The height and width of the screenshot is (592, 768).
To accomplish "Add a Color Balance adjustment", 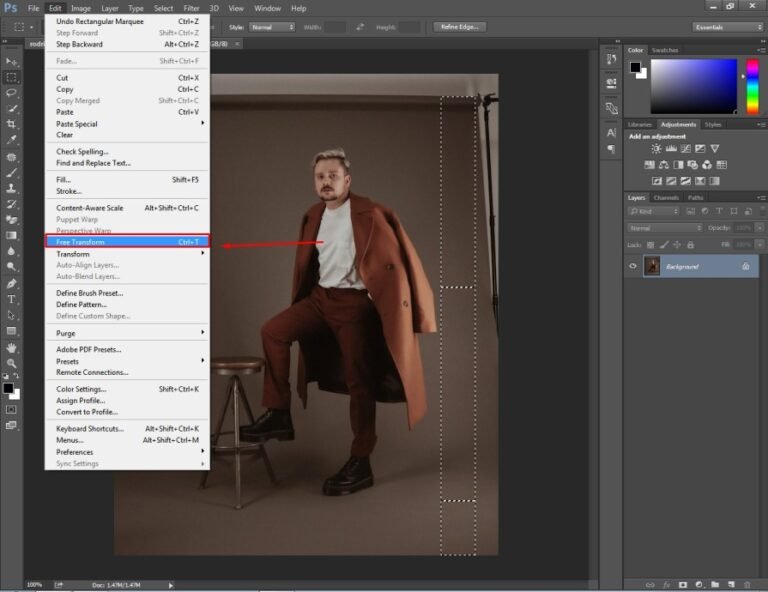I will (x=664, y=165).
